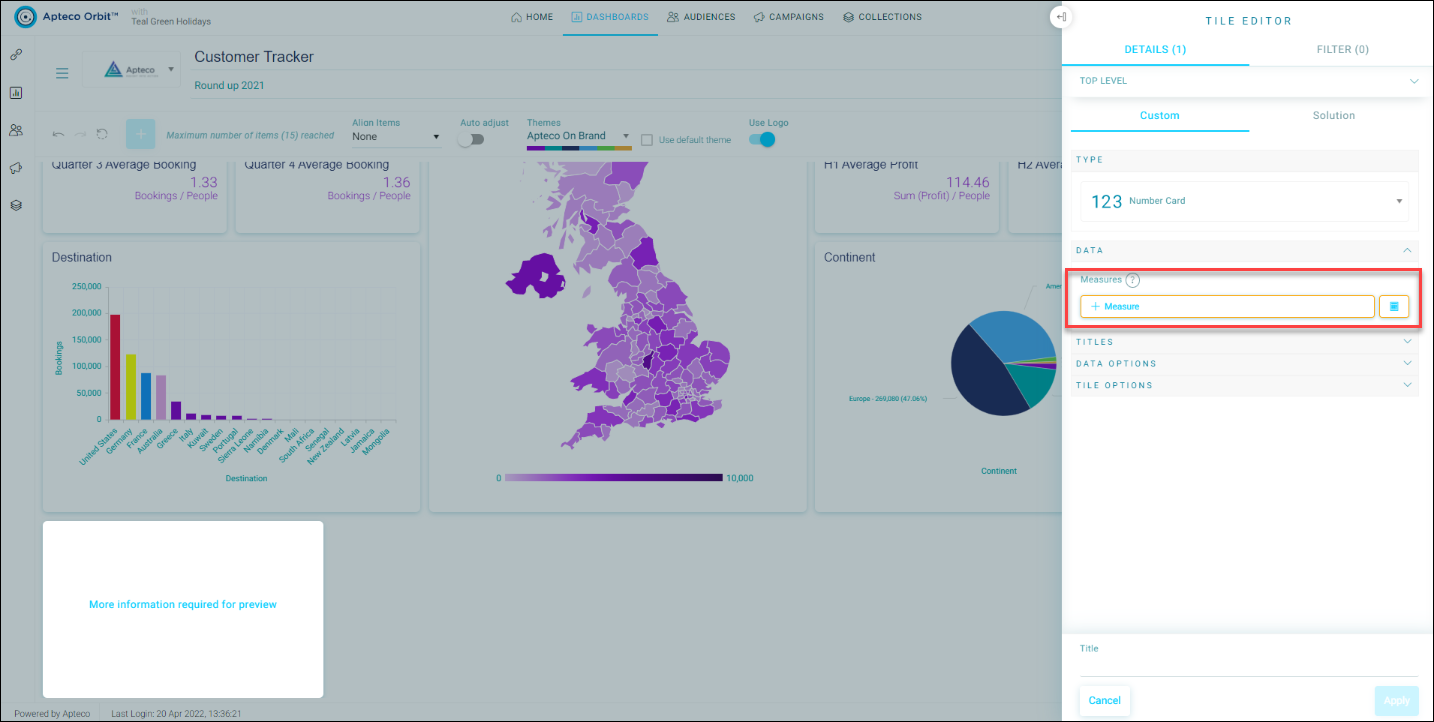Click the Cancel button
The image size is (1434, 722).
[1105, 701]
